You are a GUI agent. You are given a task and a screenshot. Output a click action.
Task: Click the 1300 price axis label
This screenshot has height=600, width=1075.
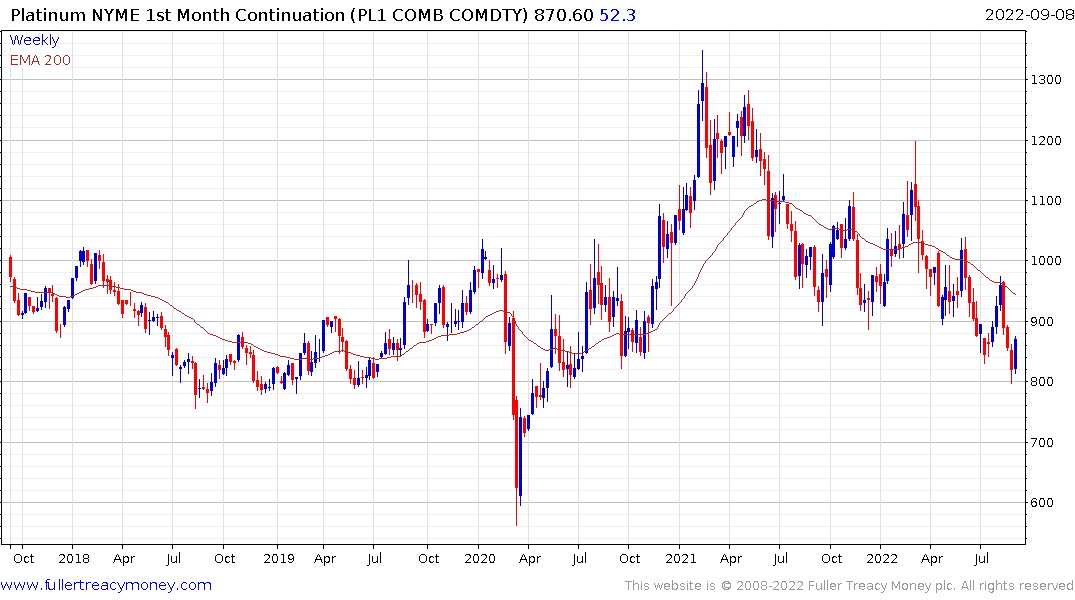pyautogui.click(x=1046, y=80)
